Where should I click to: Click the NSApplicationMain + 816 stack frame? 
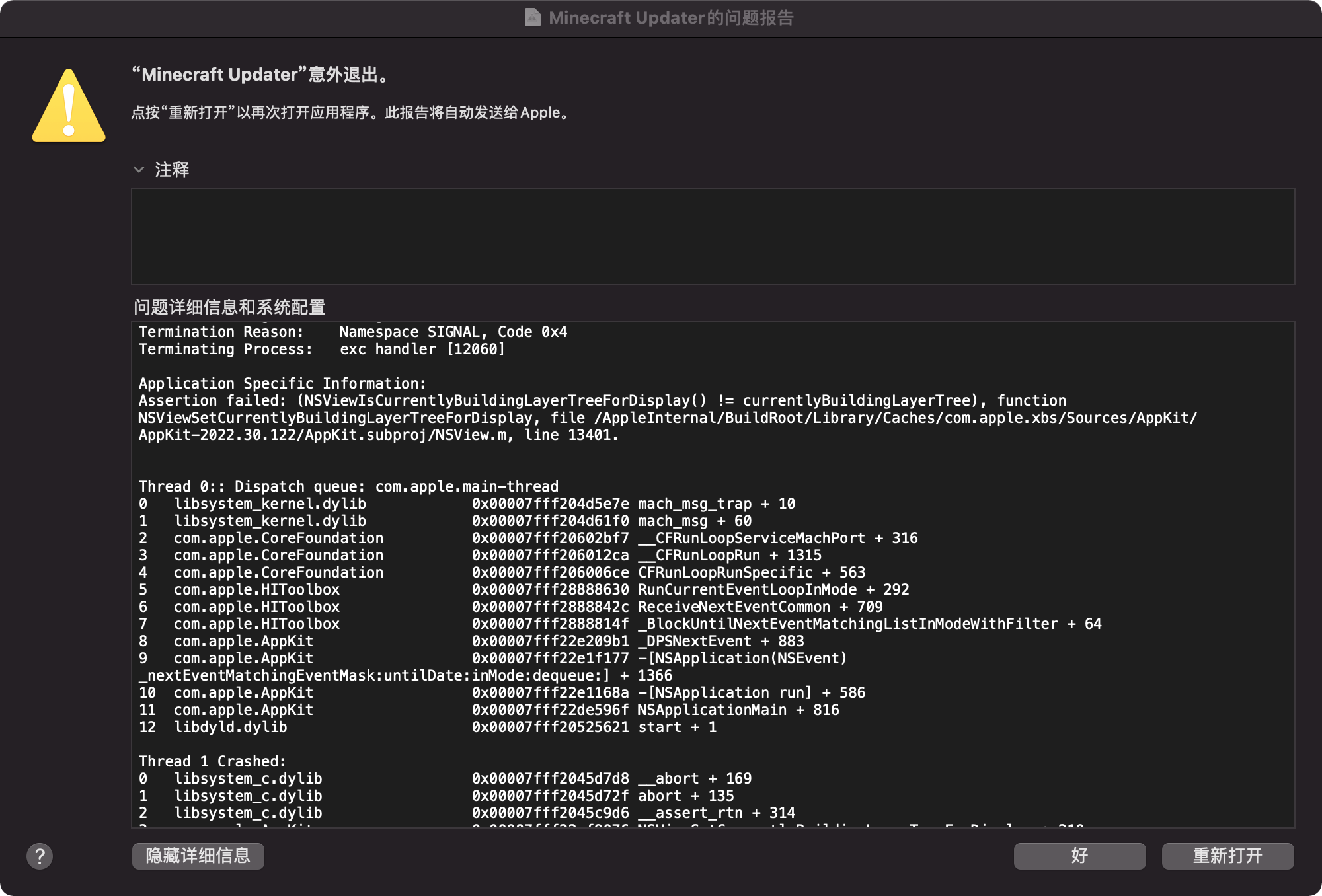738,710
